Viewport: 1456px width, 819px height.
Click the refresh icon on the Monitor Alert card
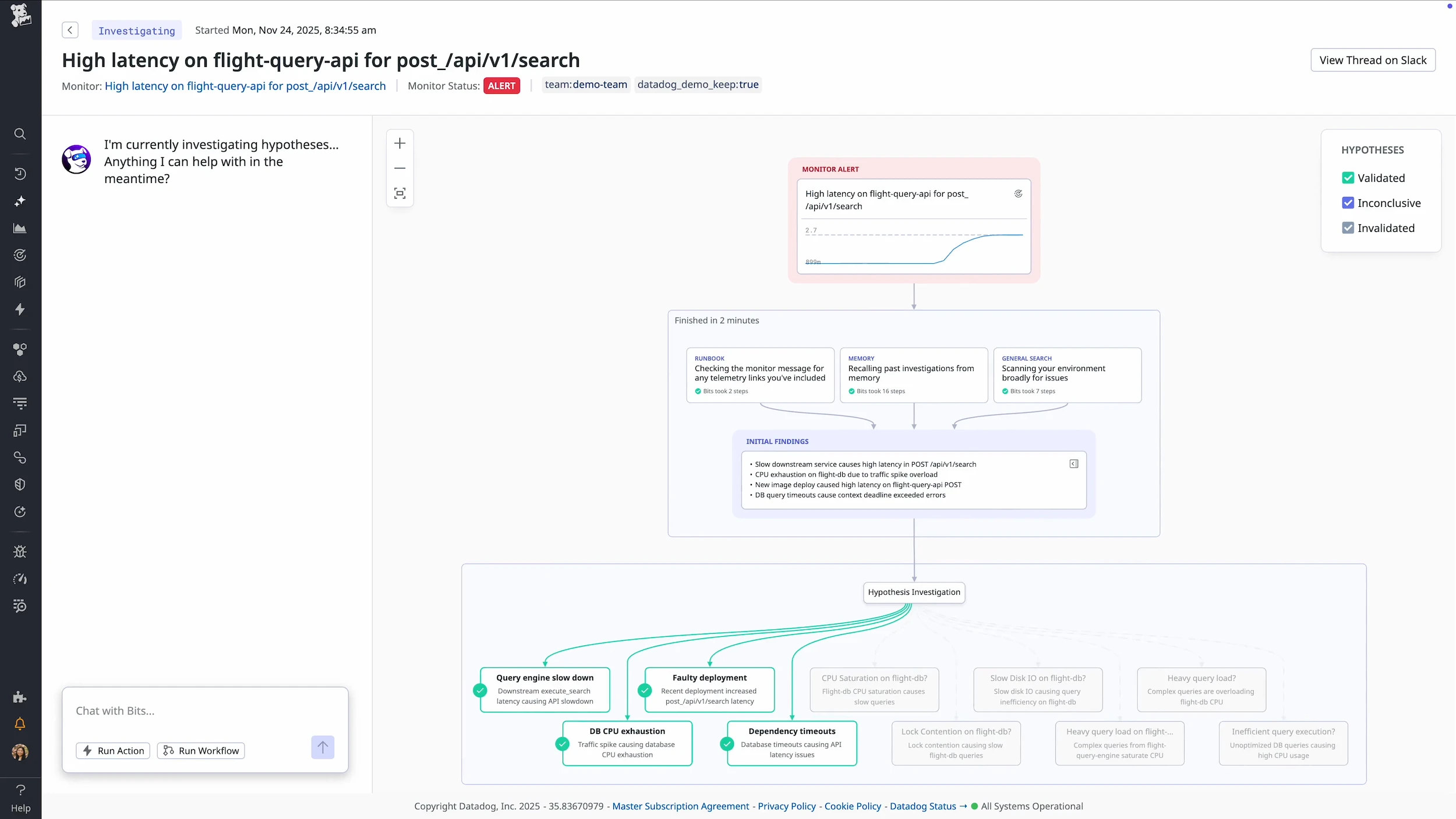pyautogui.click(x=1018, y=193)
